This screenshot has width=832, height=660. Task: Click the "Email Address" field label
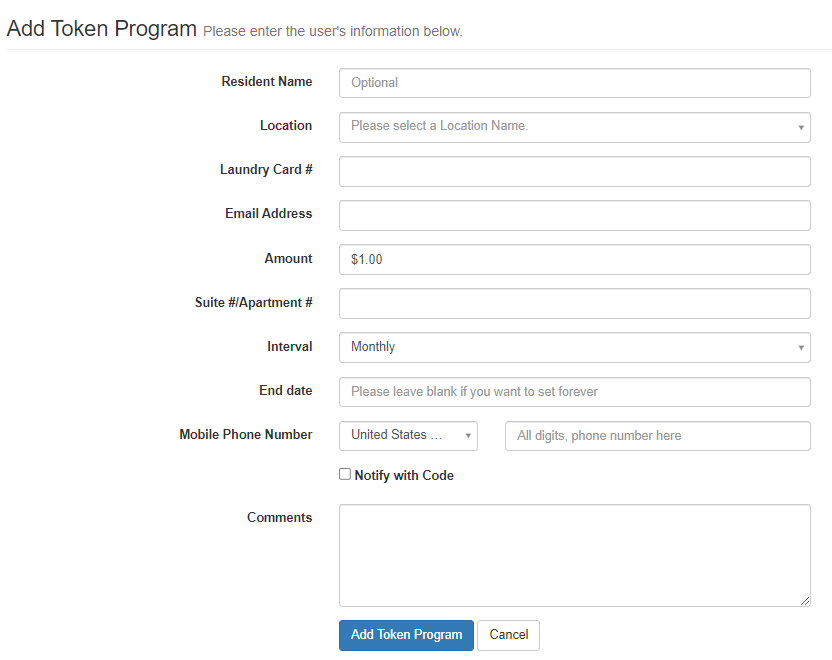click(268, 214)
